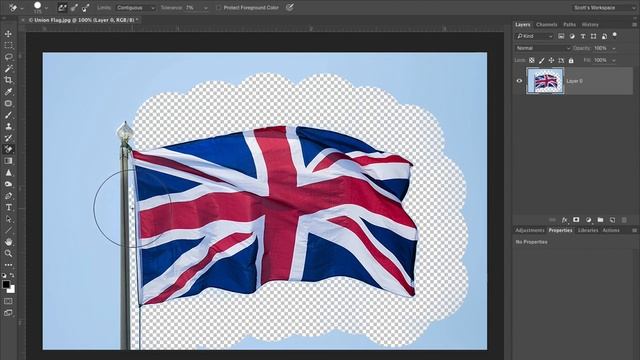Open the Tolerance slider dropdown arrow
This screenshot has width=640, height=360.
pos(205,8)
